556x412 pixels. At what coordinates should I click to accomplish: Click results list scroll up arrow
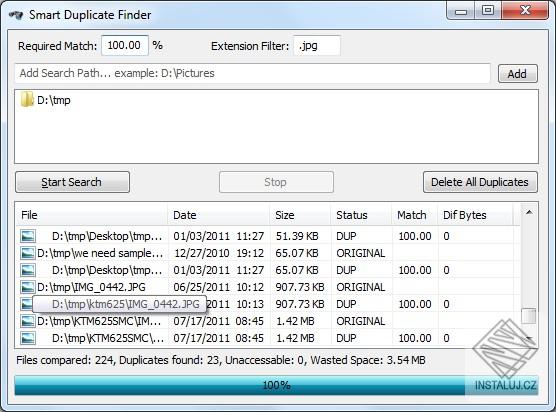pyautogui.click(x=529, y=212)
